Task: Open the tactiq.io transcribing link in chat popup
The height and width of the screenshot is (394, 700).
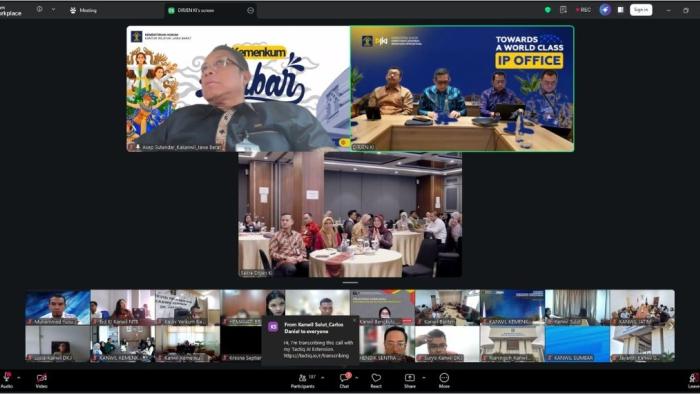Action: pyautogui.click(x=317, y=356)
